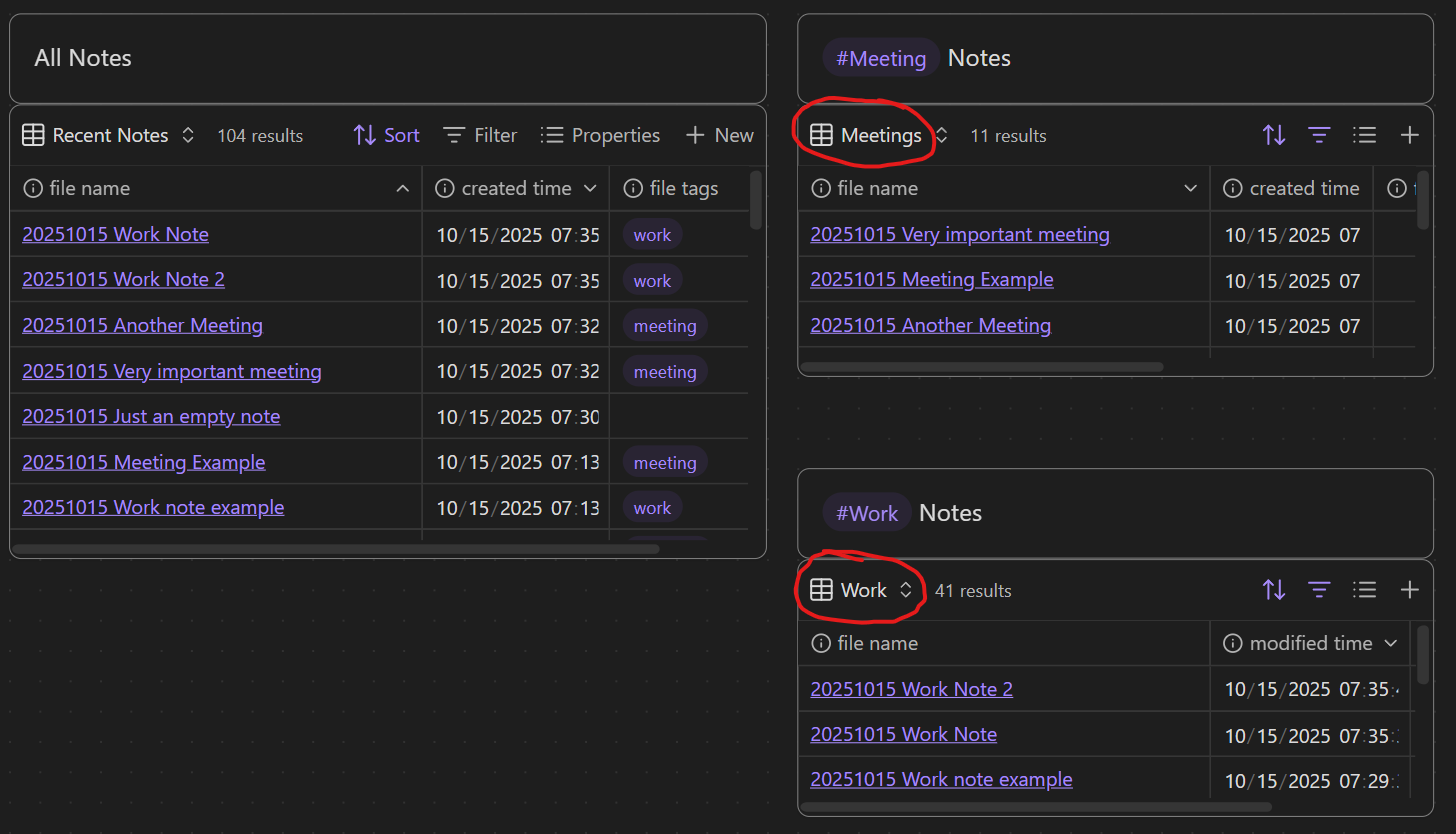Image resolution: width=1456 pixels, height=834 pixels.
Task: Open the Recent Notes view switcher
Action: 109,135
